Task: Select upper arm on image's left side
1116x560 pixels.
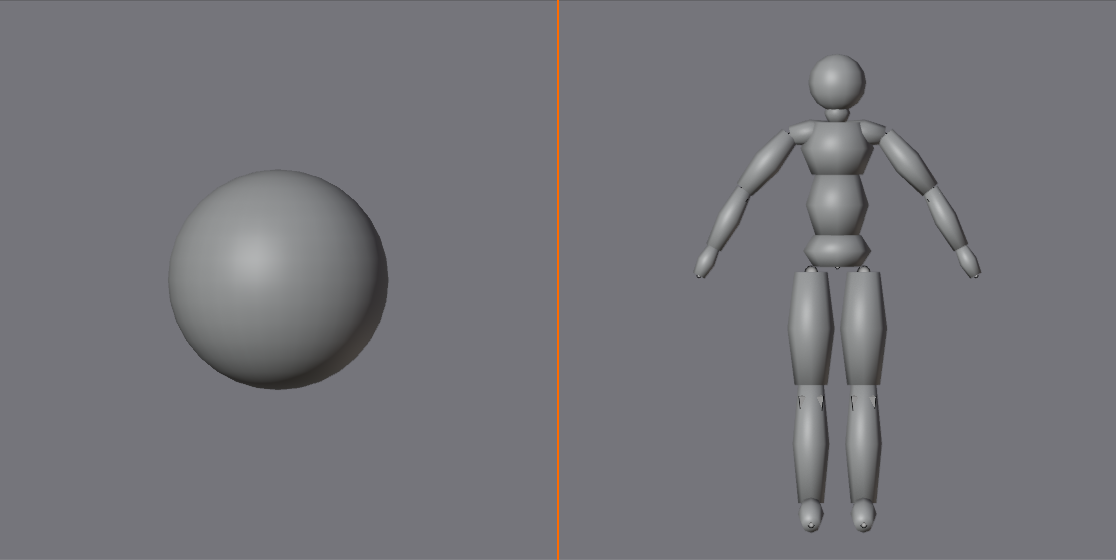Action: click(x=767, y=160)
